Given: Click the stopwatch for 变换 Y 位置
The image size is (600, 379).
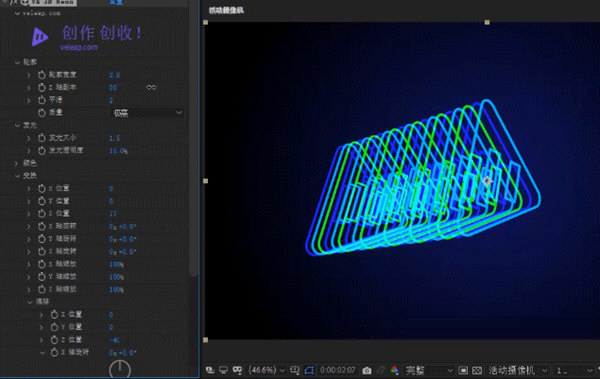Looking at the screenshot, I should (42, 201).
